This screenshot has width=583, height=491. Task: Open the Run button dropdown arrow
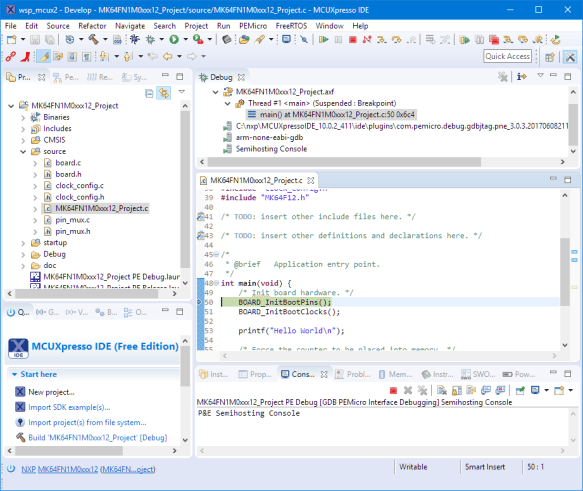click(x=186, y=39)
